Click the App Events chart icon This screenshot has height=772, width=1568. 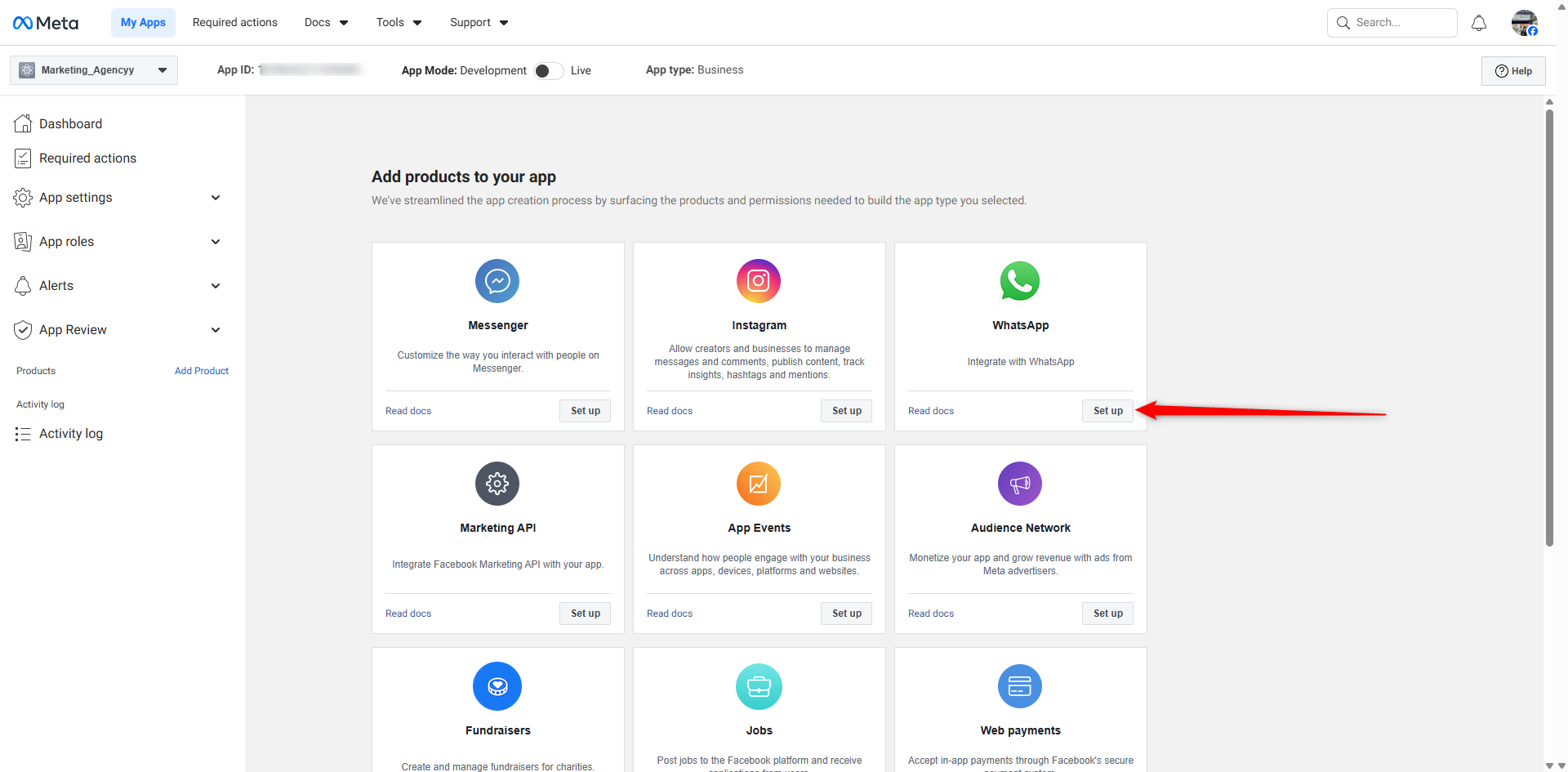click(x=759, y=484)
